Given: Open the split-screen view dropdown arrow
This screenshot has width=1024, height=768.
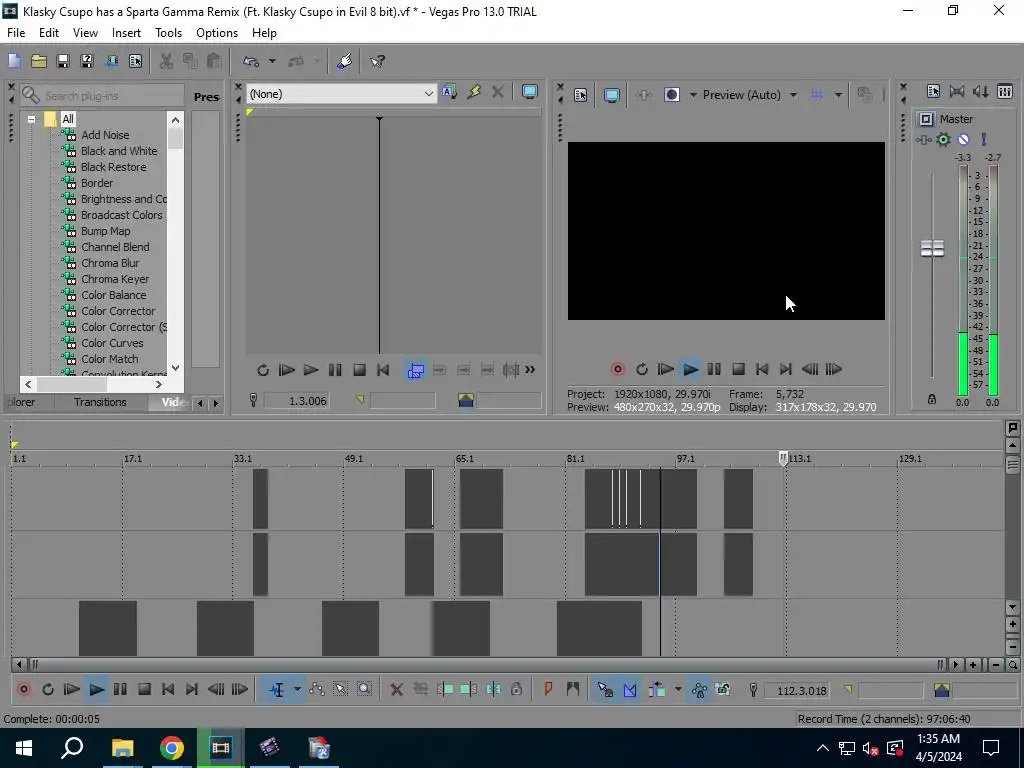Looking at the screenshot, I should [693, 95].
